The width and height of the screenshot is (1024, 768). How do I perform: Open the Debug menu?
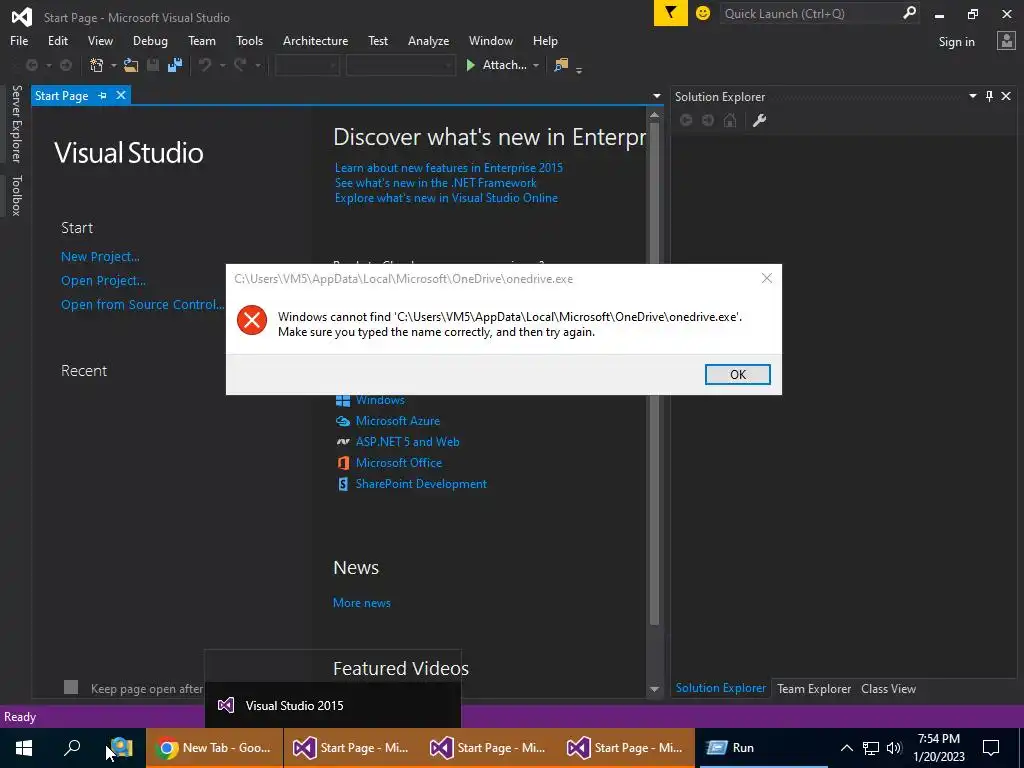pos(150,40)
